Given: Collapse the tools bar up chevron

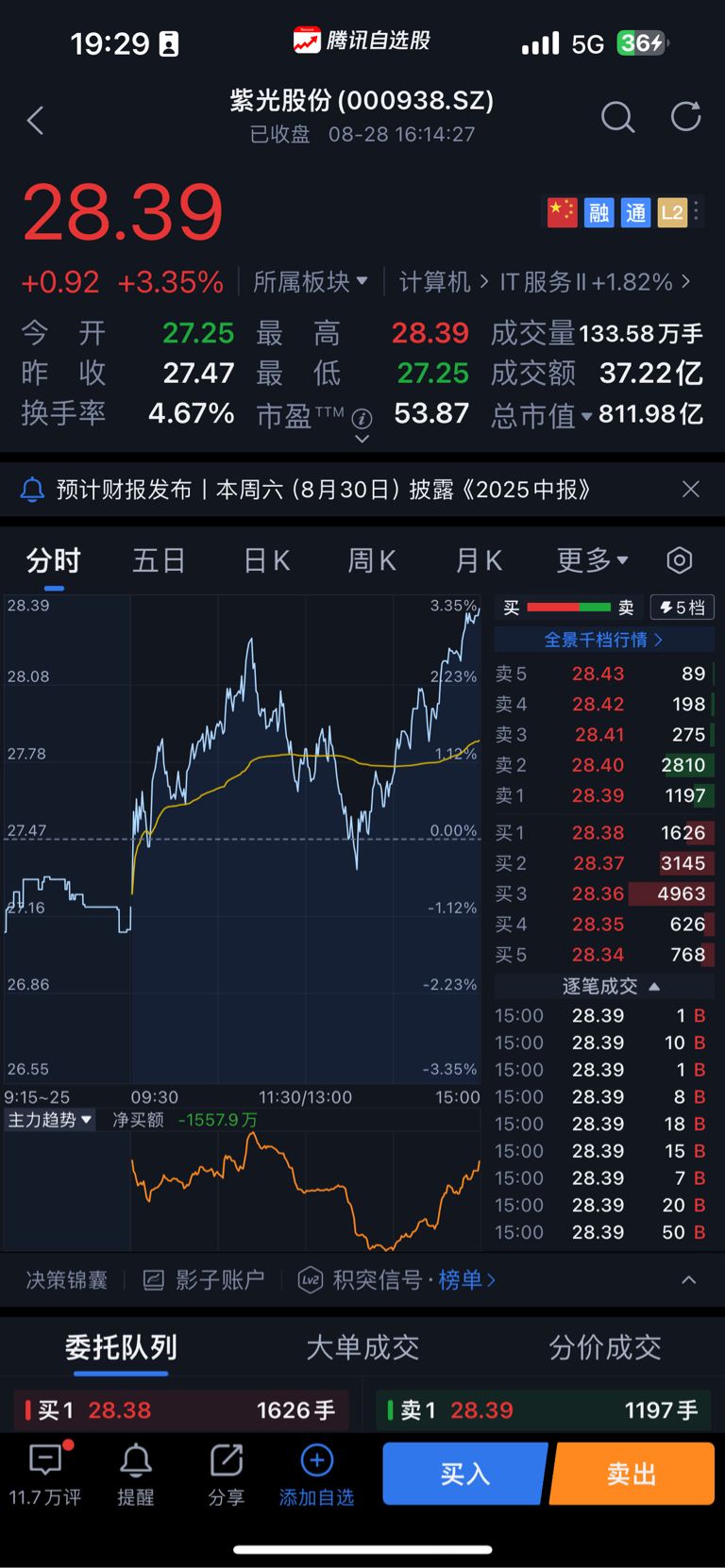Looking at the screenshot, I should [689, 1280].
